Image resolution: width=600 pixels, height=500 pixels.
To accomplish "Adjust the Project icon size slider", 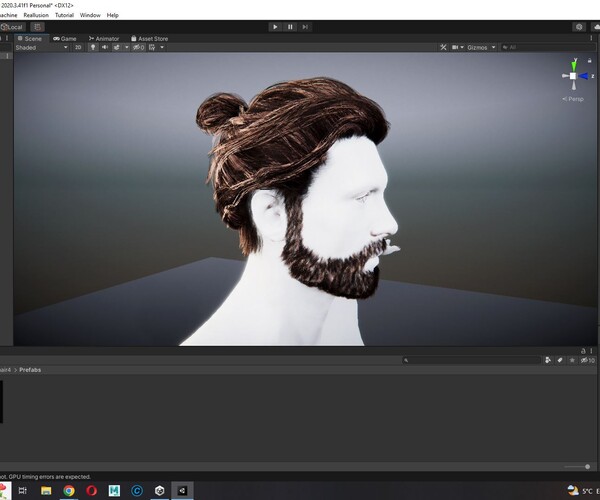I will 577,466.
